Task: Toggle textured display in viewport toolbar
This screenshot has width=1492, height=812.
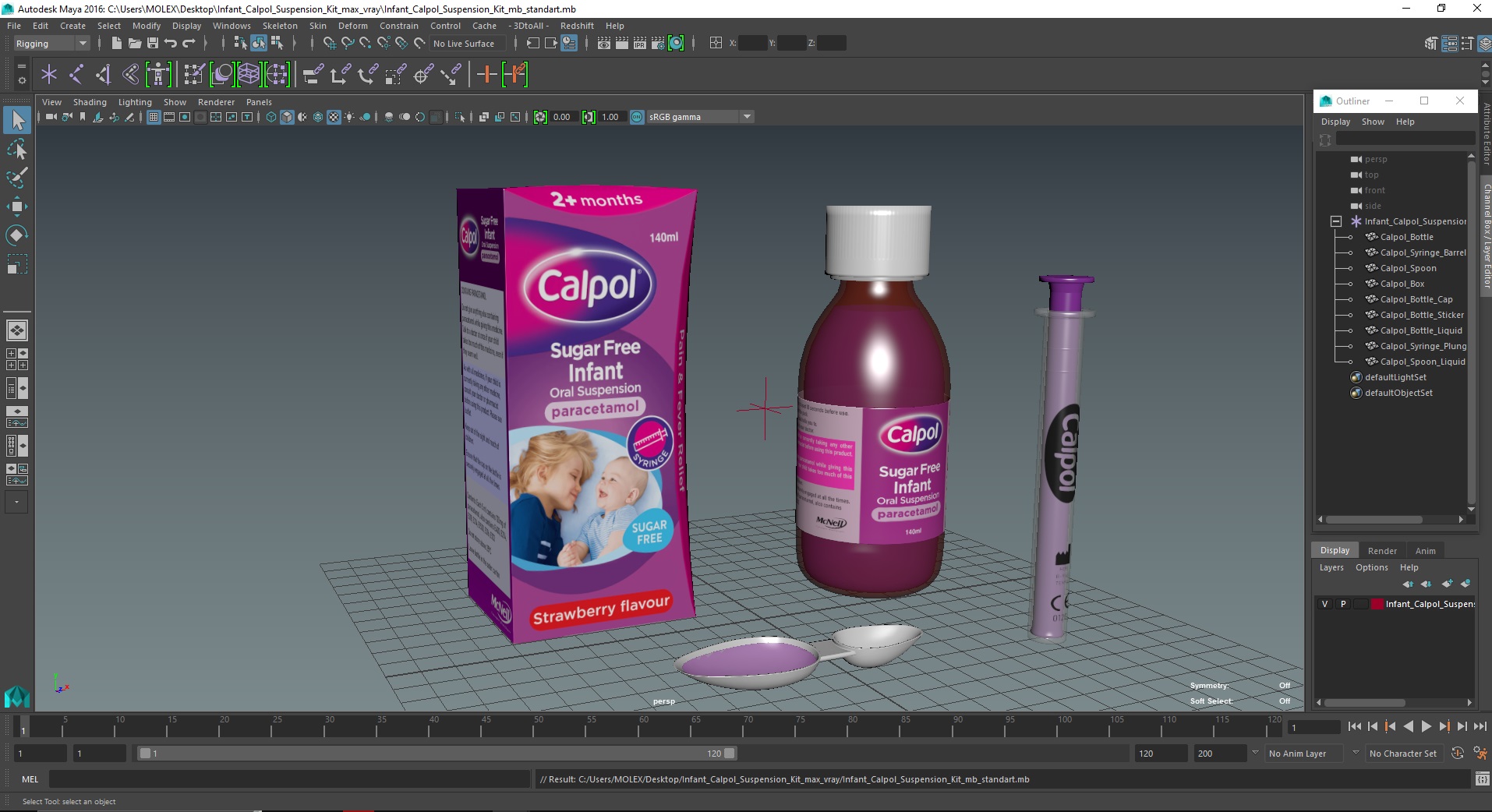Action: [x=334, y=117]
